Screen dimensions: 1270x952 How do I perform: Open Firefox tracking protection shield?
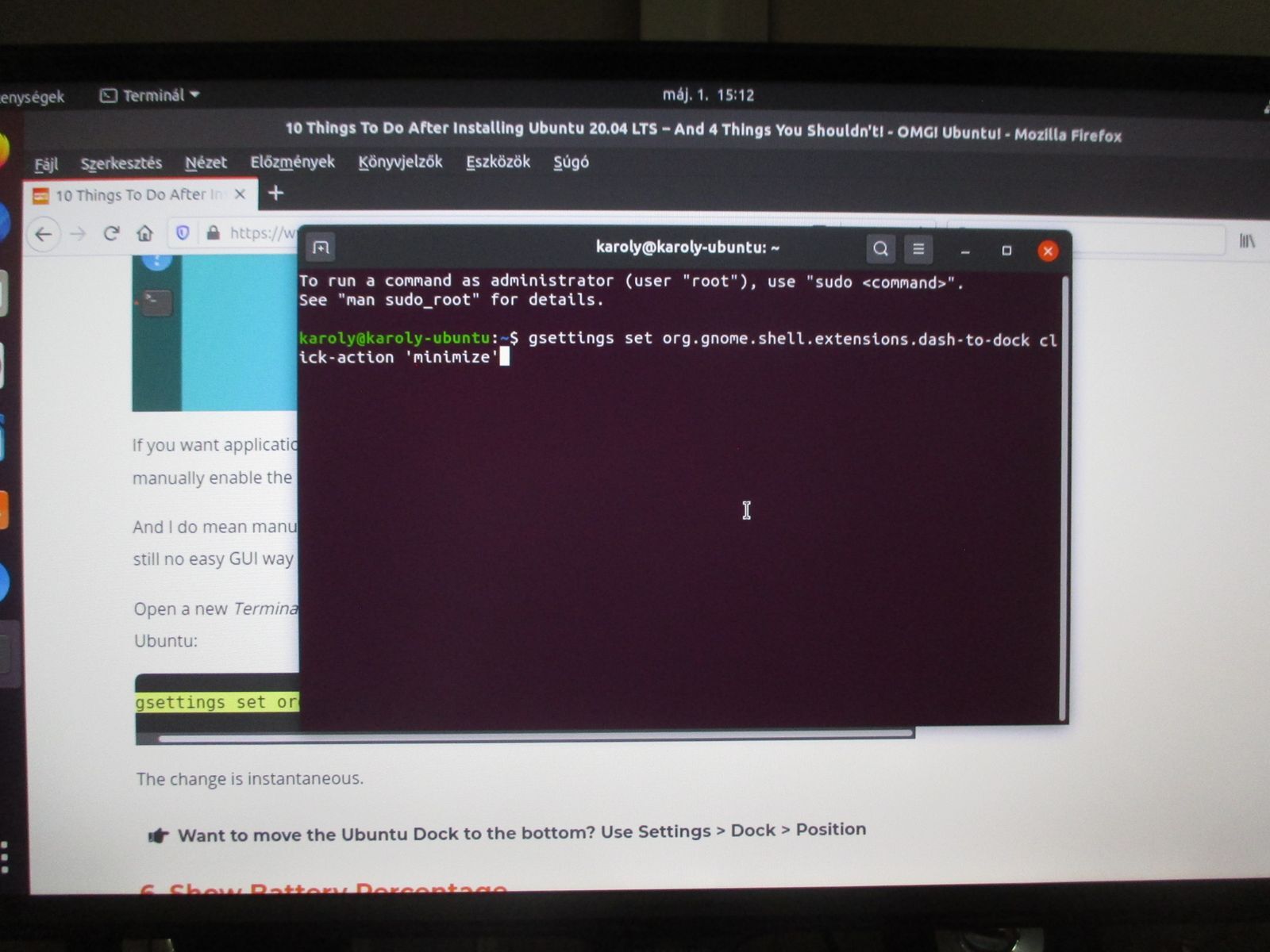pos(183,233)
